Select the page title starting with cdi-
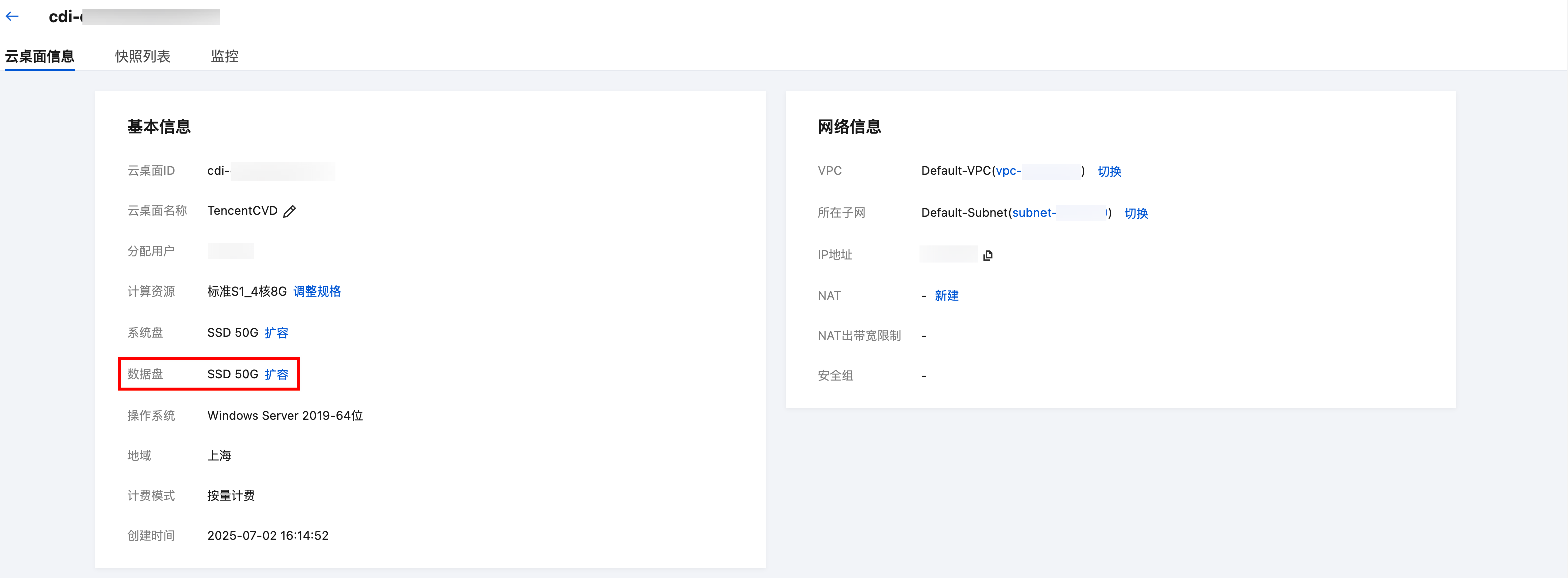Screen dimensions: 1568x578 (x=134, y=17)
